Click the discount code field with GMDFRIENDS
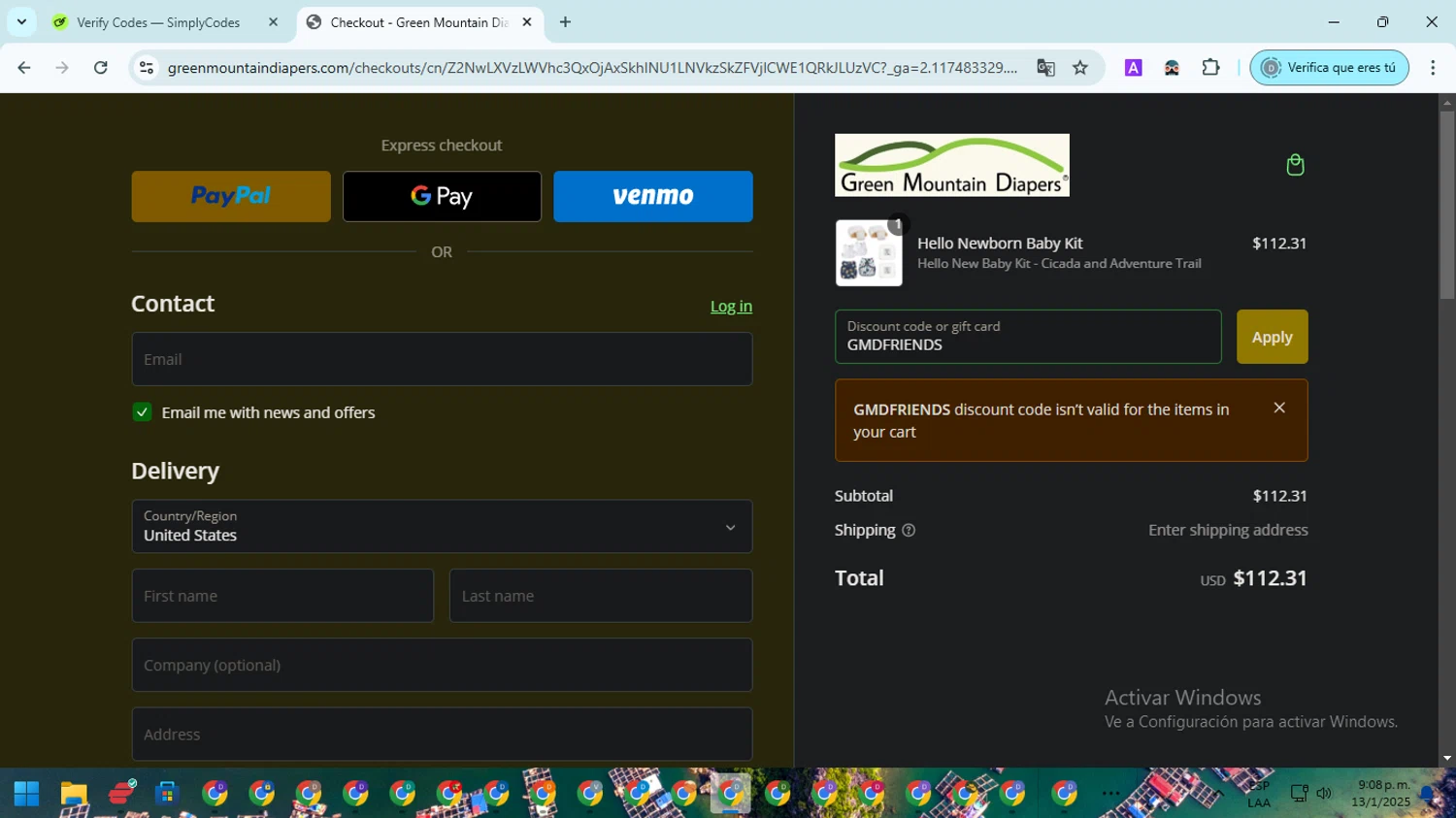 coord(1028,337)
